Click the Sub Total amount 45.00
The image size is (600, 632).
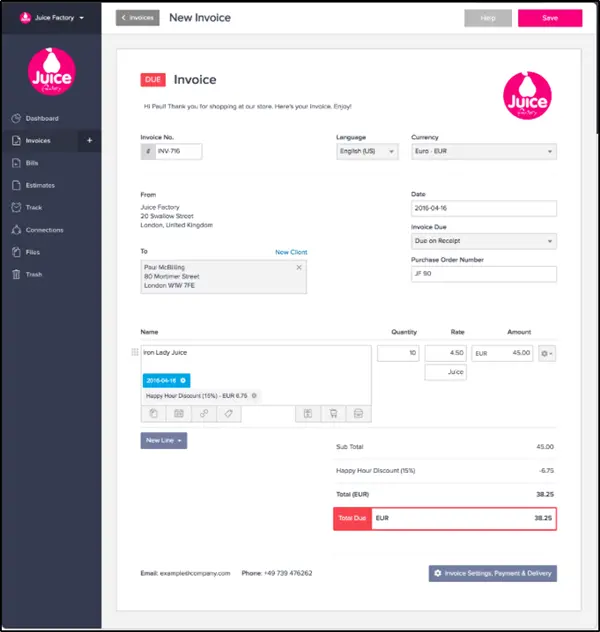tap(545, 447)
